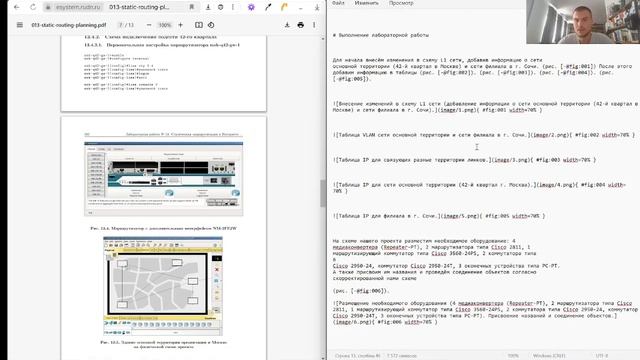Image resolution: width=640 pixels, height=360 pixels.
Task: Rotate the PDF document counterclockwise
Action: point(211,25)
